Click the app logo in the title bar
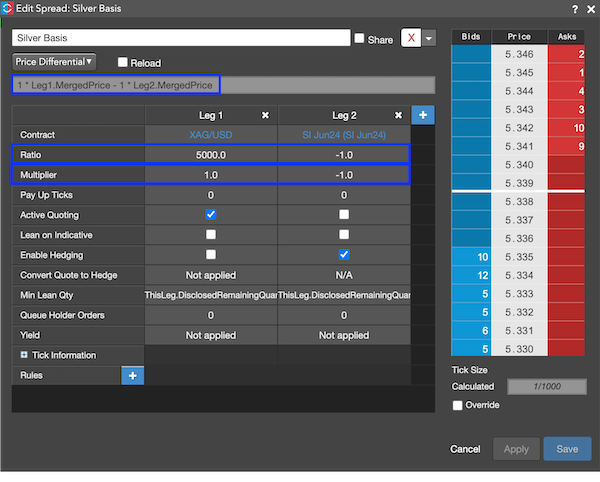Viewport: 600px width, 482px height. point(7,8)
